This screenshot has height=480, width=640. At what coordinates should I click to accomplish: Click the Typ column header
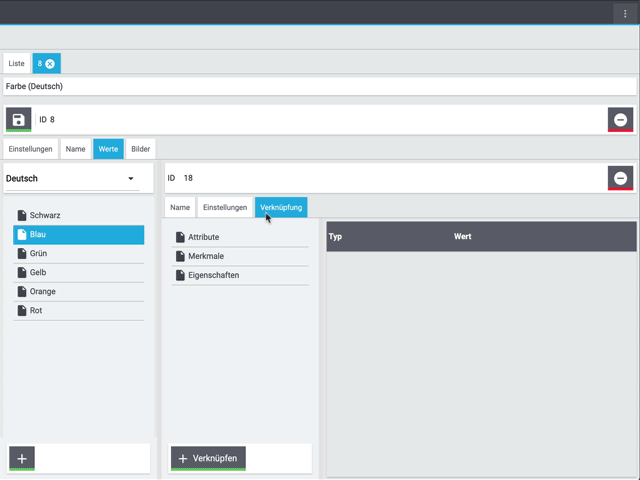pos(336,237)
